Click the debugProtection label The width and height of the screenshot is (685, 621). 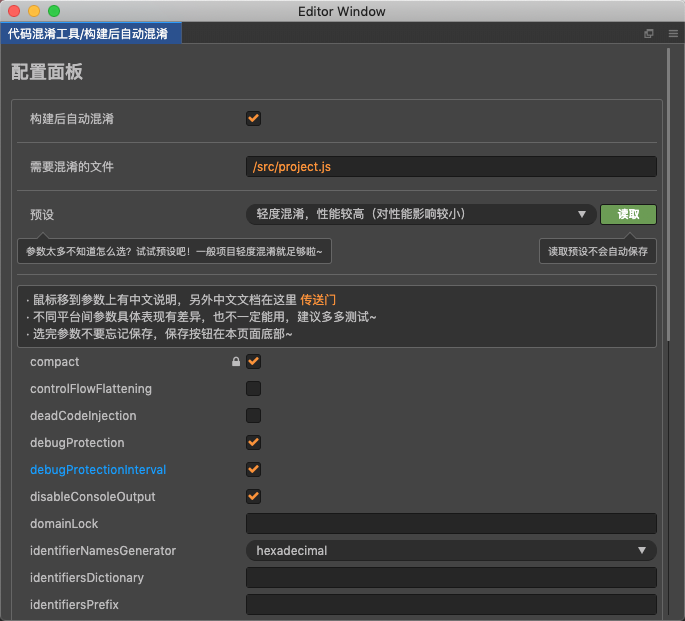pos(77,443)
